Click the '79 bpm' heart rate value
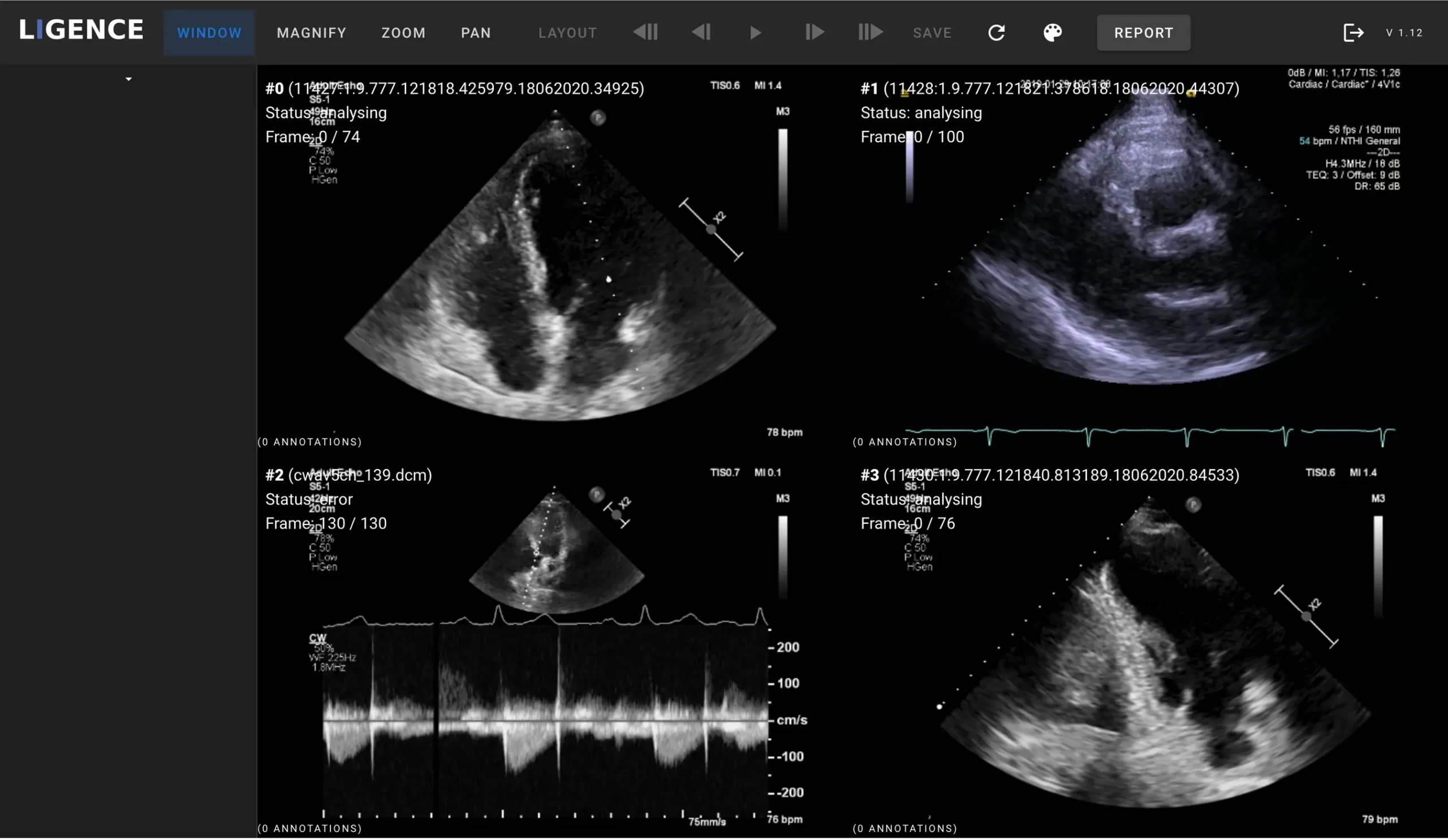The height and width of the screenshot is (840, 1448). click(1380, 819)
